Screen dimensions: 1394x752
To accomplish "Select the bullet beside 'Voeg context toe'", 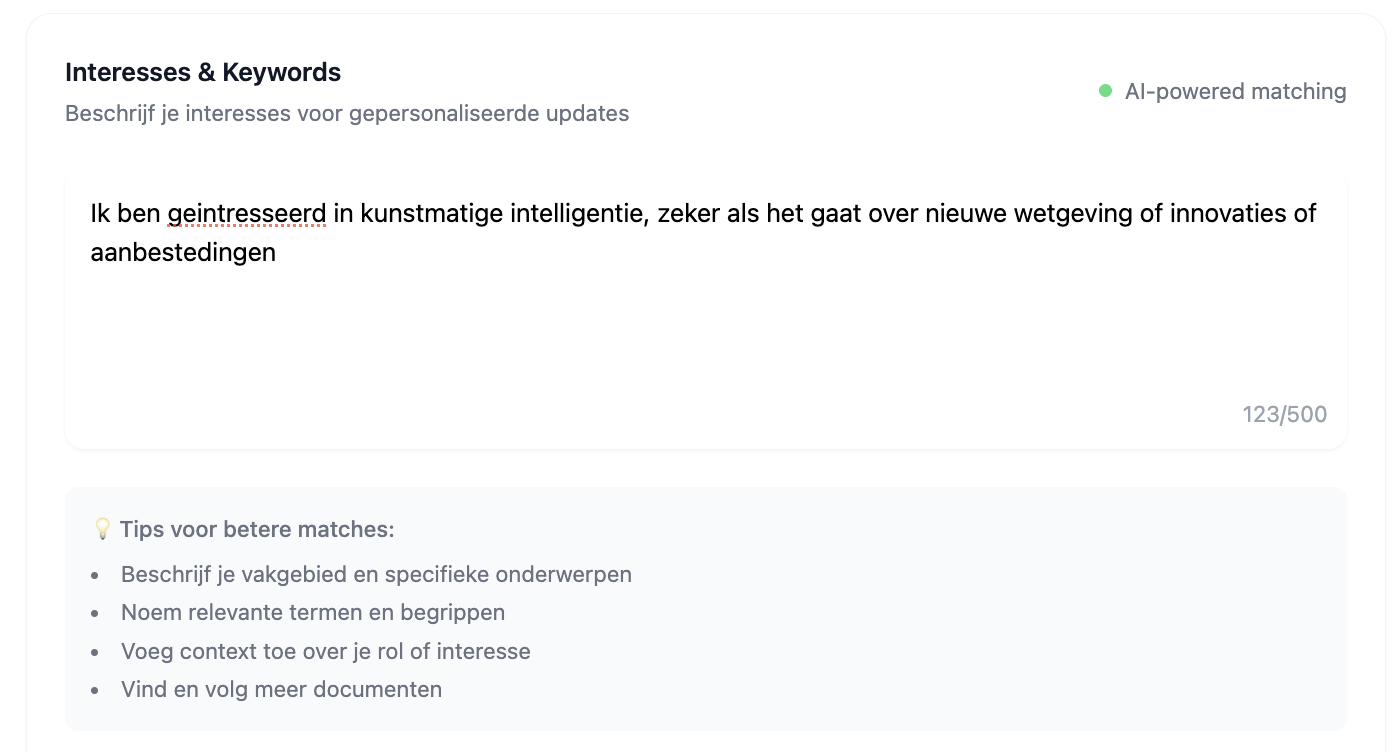I will coord(96,651).
